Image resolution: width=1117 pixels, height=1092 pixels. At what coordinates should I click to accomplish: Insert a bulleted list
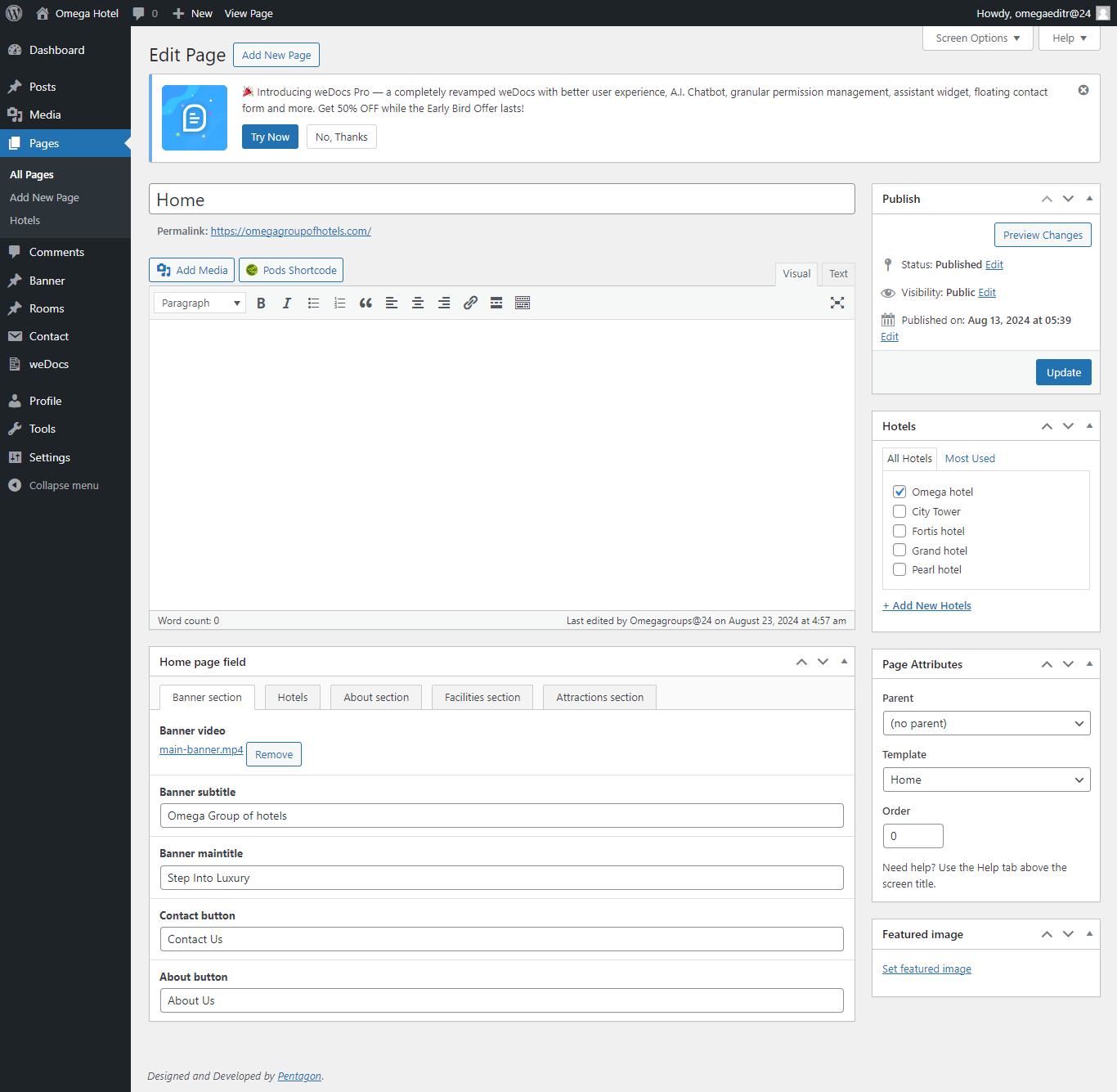tap(313, 303)
